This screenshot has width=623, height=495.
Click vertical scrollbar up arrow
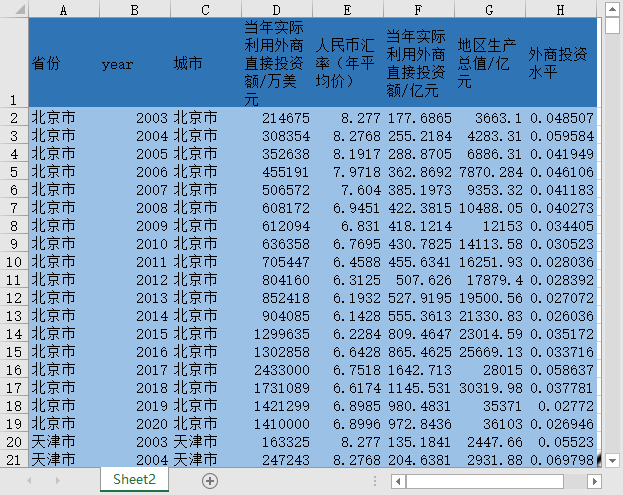pos(612,10)
